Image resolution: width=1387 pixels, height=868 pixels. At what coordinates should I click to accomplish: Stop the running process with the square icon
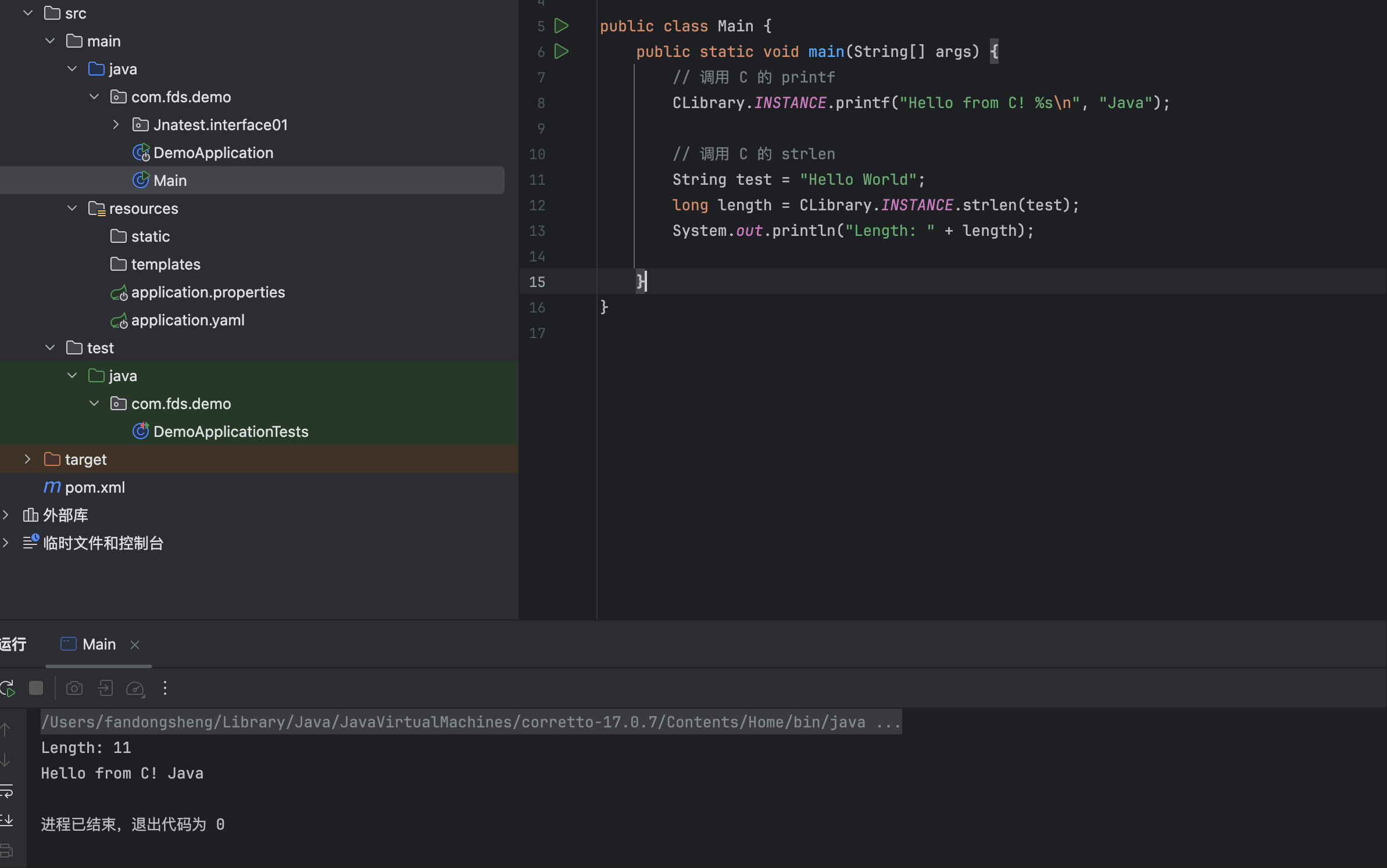click(36, 688)
